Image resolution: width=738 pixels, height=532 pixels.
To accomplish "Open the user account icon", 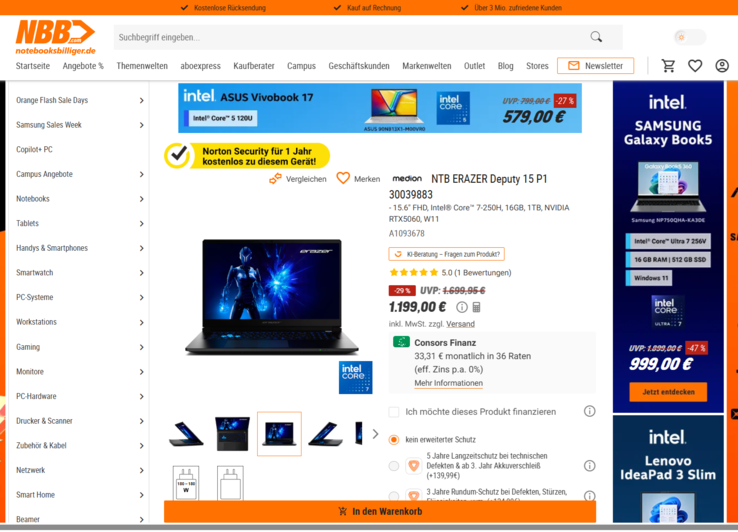I will [x=722, y=65].
